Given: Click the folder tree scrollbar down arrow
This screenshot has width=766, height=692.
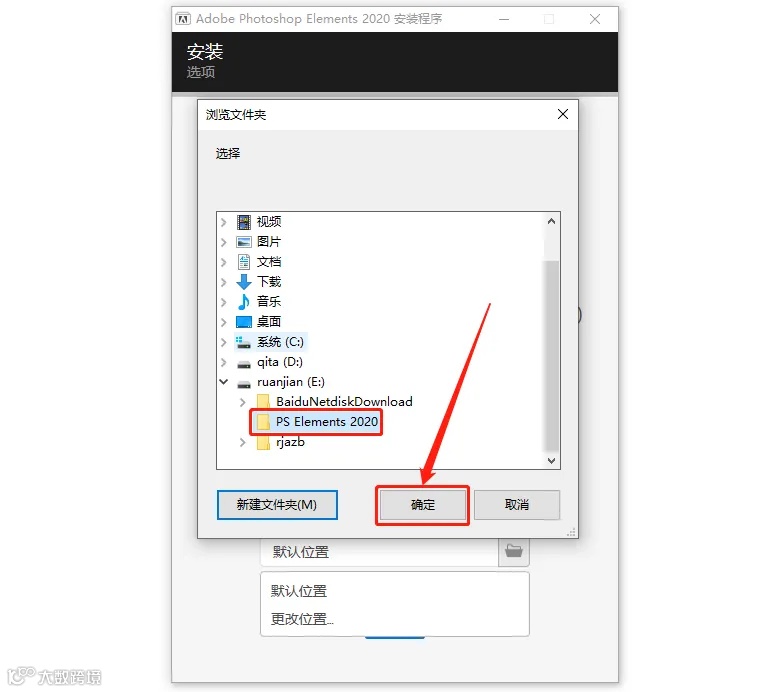Looking at the screenshot, I should tap(552, 461).
